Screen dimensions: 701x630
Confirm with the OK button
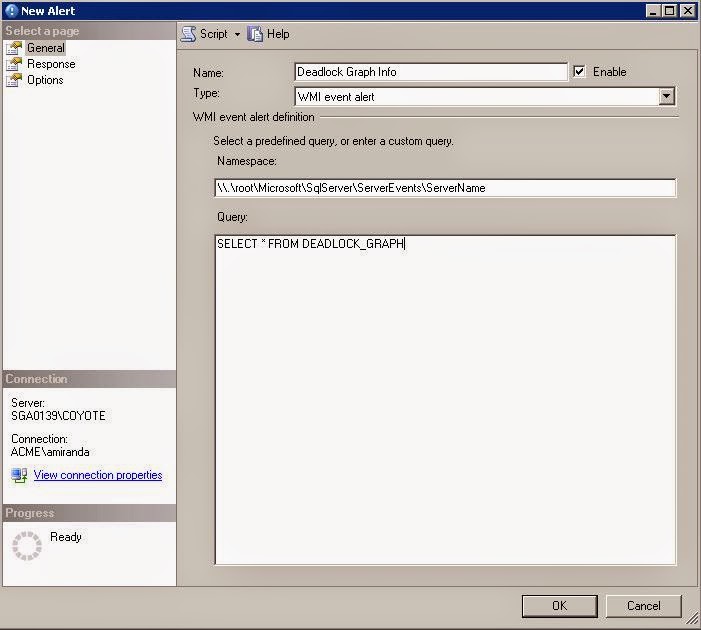coord(560,606)
